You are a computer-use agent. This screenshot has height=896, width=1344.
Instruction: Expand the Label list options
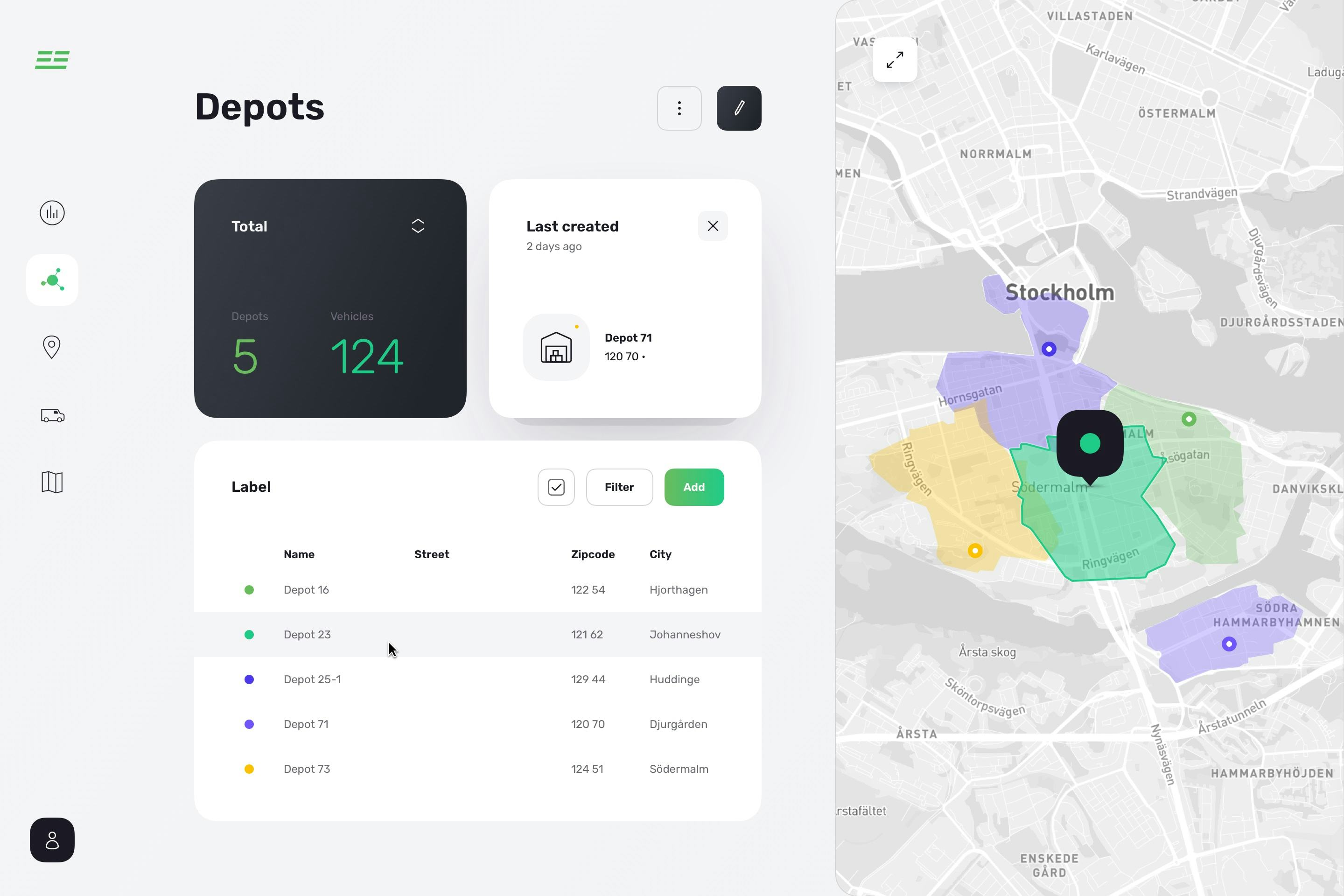point(252,487)
